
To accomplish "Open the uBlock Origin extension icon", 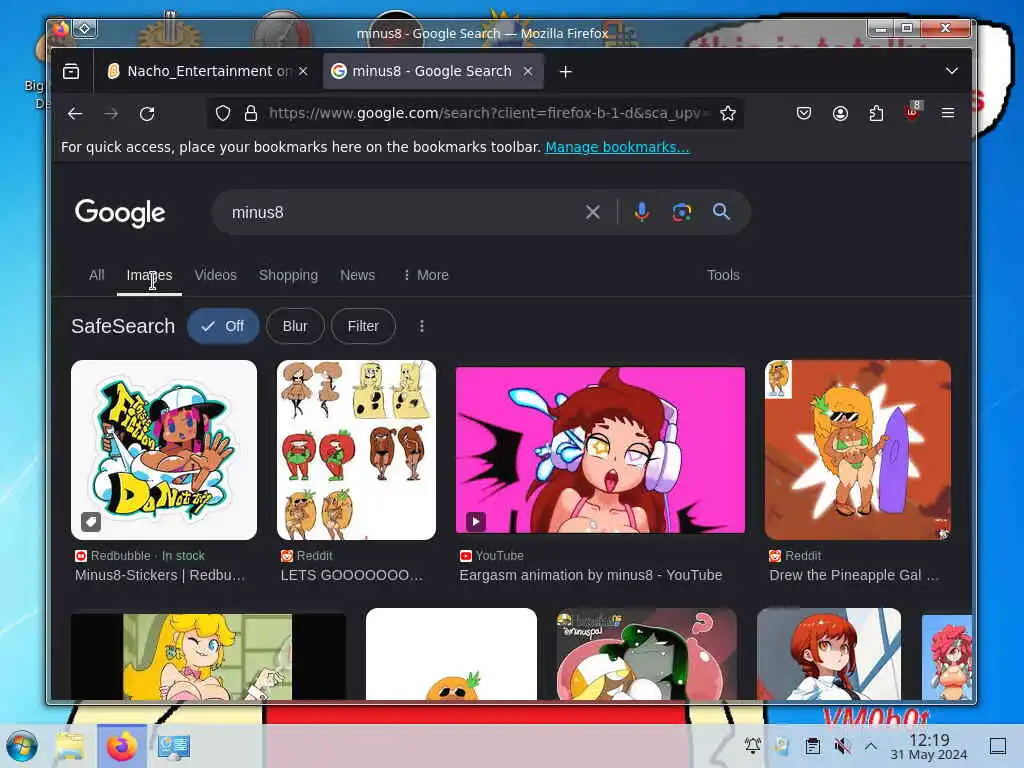I will pos(912,112).
